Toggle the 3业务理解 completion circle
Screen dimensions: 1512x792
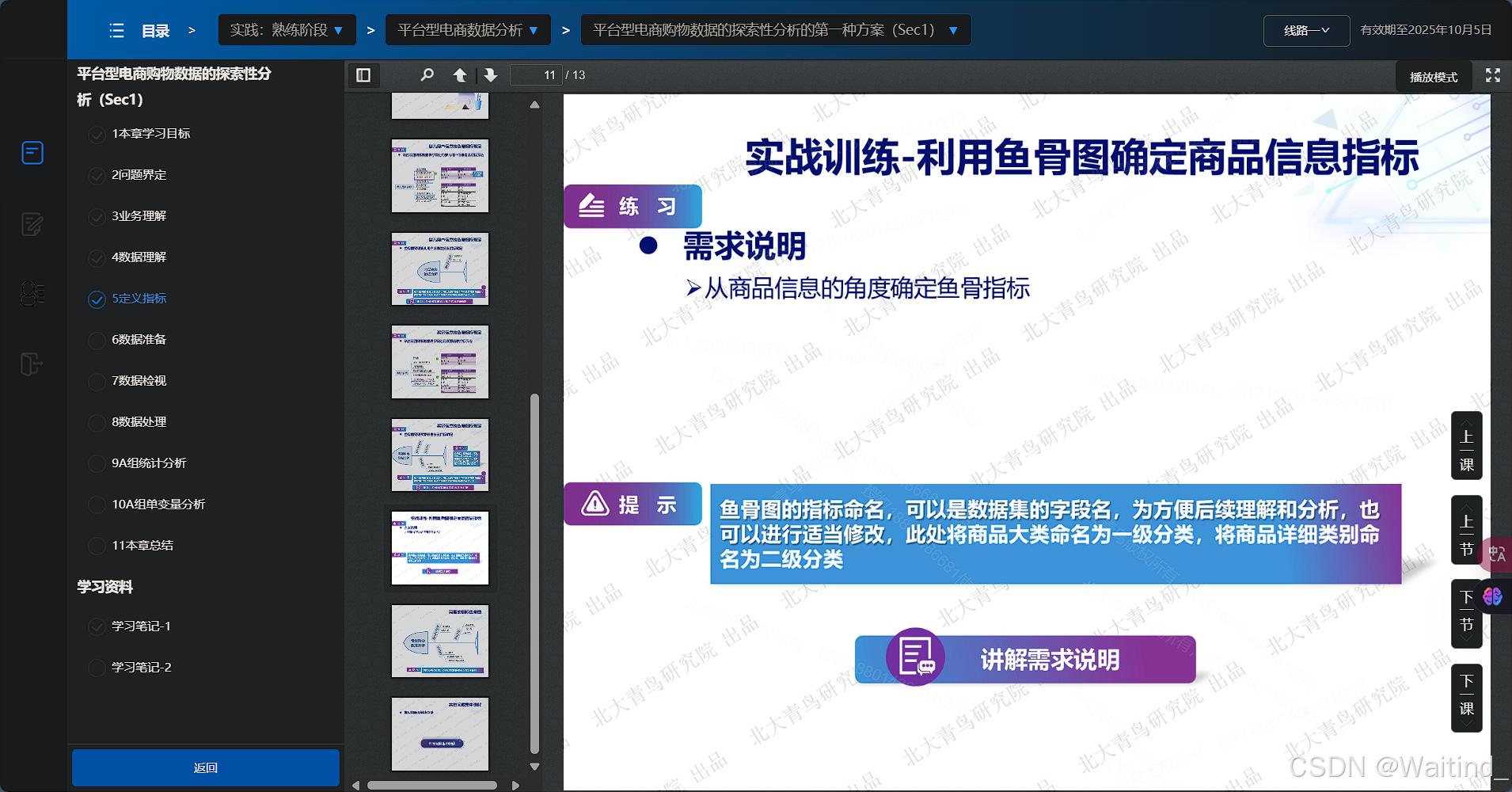(97, 217)
